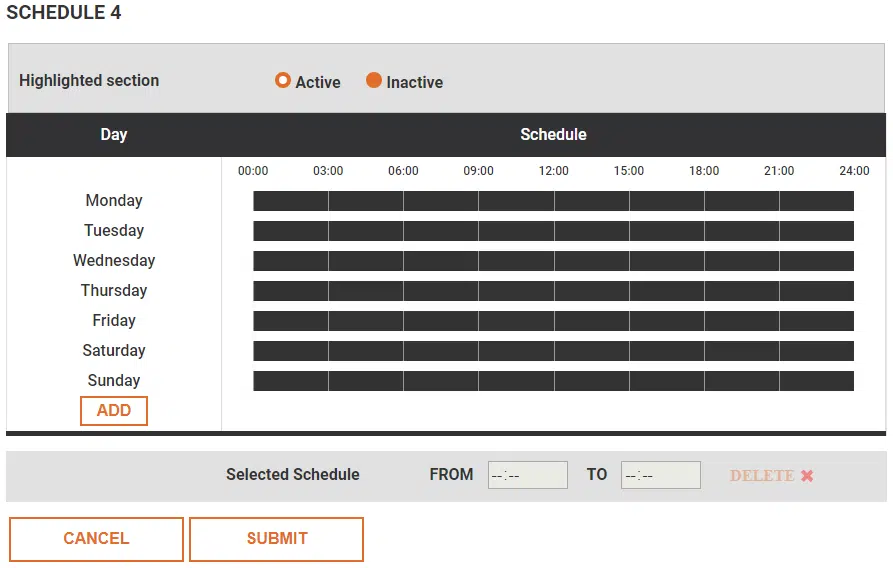Click the TO time input field
893x568 pixels.
pyautogui.click(x=660, y=475)
